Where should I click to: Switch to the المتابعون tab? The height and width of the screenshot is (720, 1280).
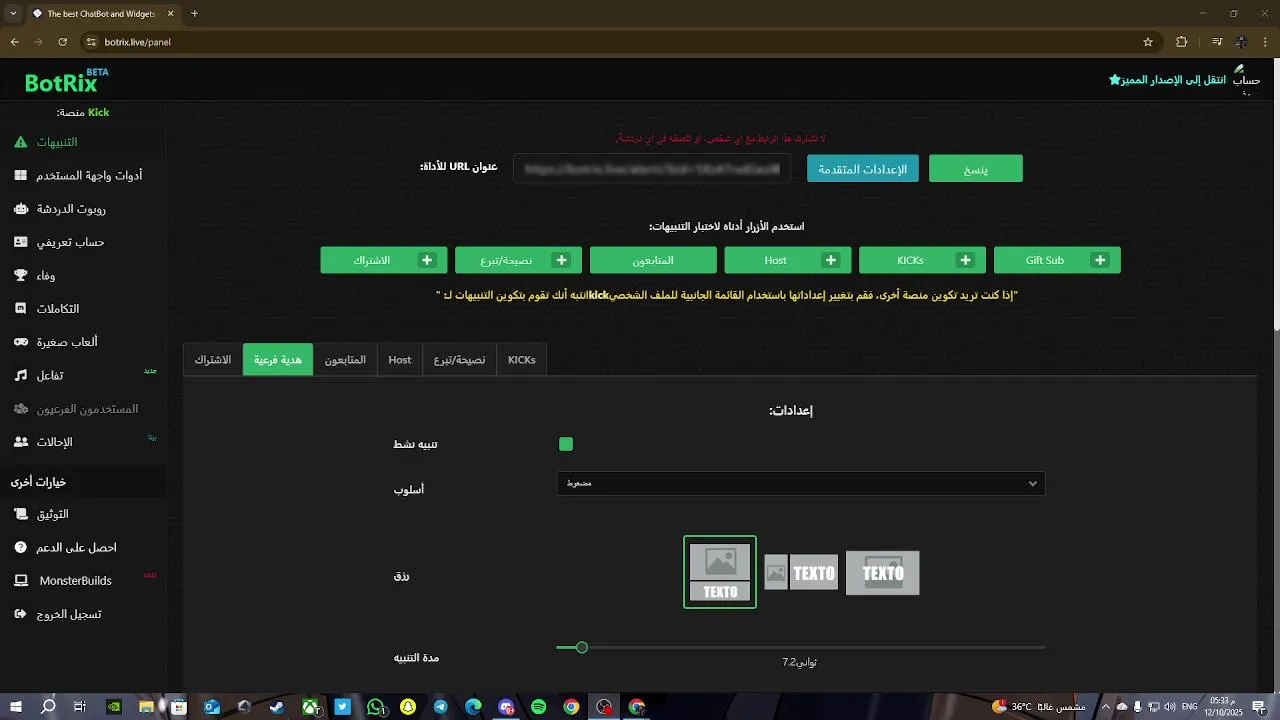pyautogui.click(x=345, y=360)
